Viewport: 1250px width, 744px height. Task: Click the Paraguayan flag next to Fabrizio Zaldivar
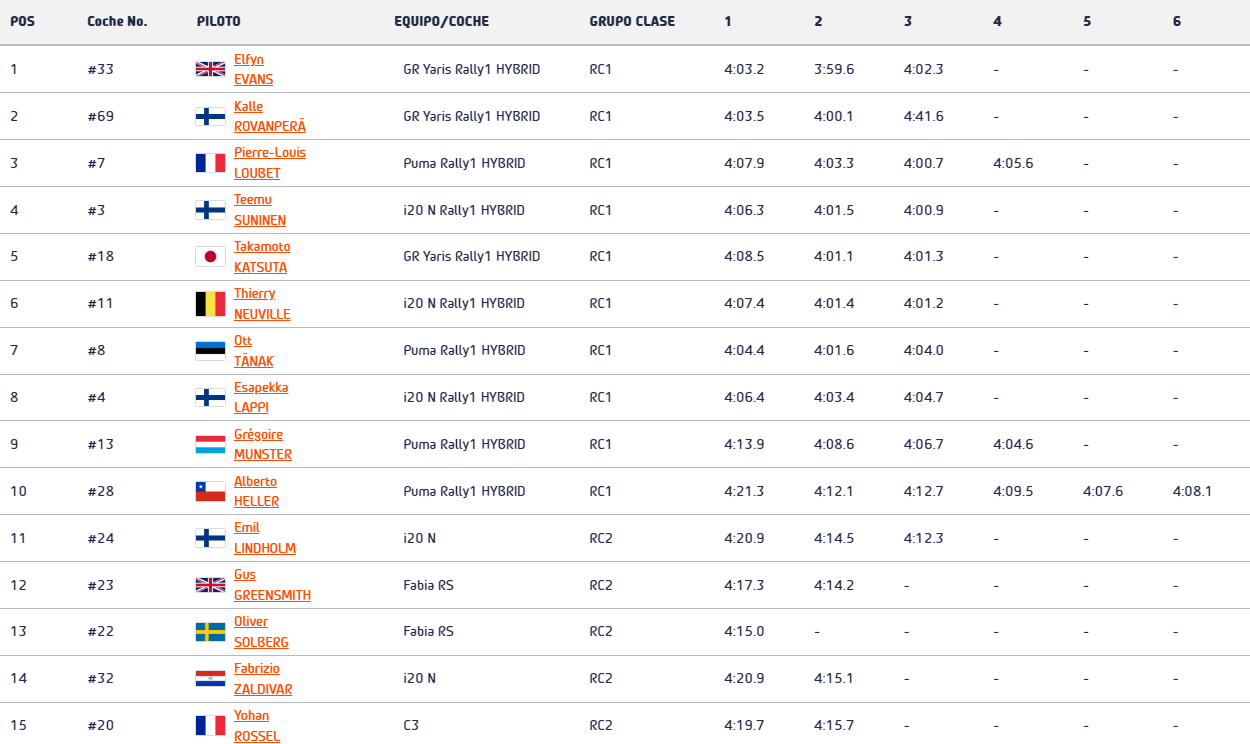pyautogui.click(x=210, y=678)
